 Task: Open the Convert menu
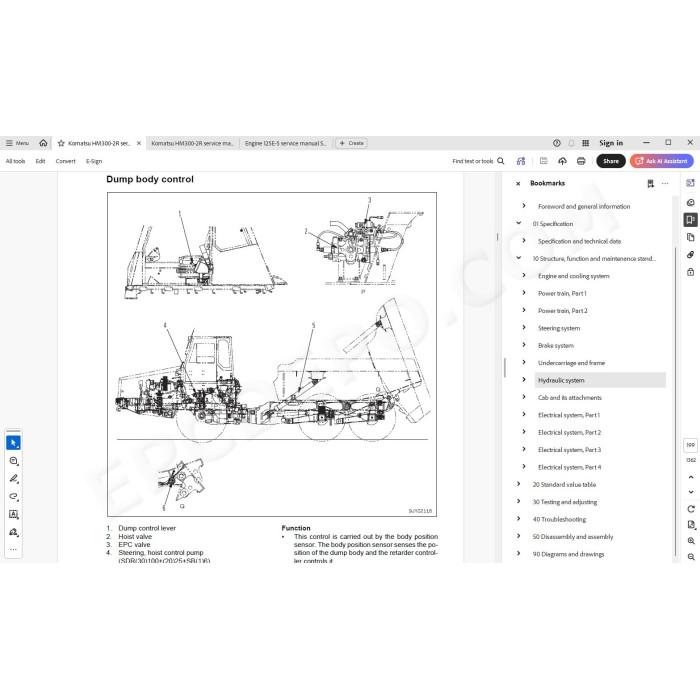click(x=66, y=161)
